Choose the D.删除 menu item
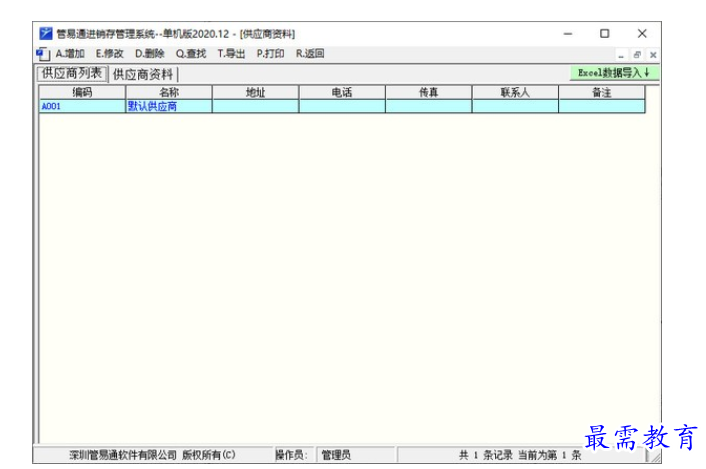706x469 pixels. (x=149, y=54)
